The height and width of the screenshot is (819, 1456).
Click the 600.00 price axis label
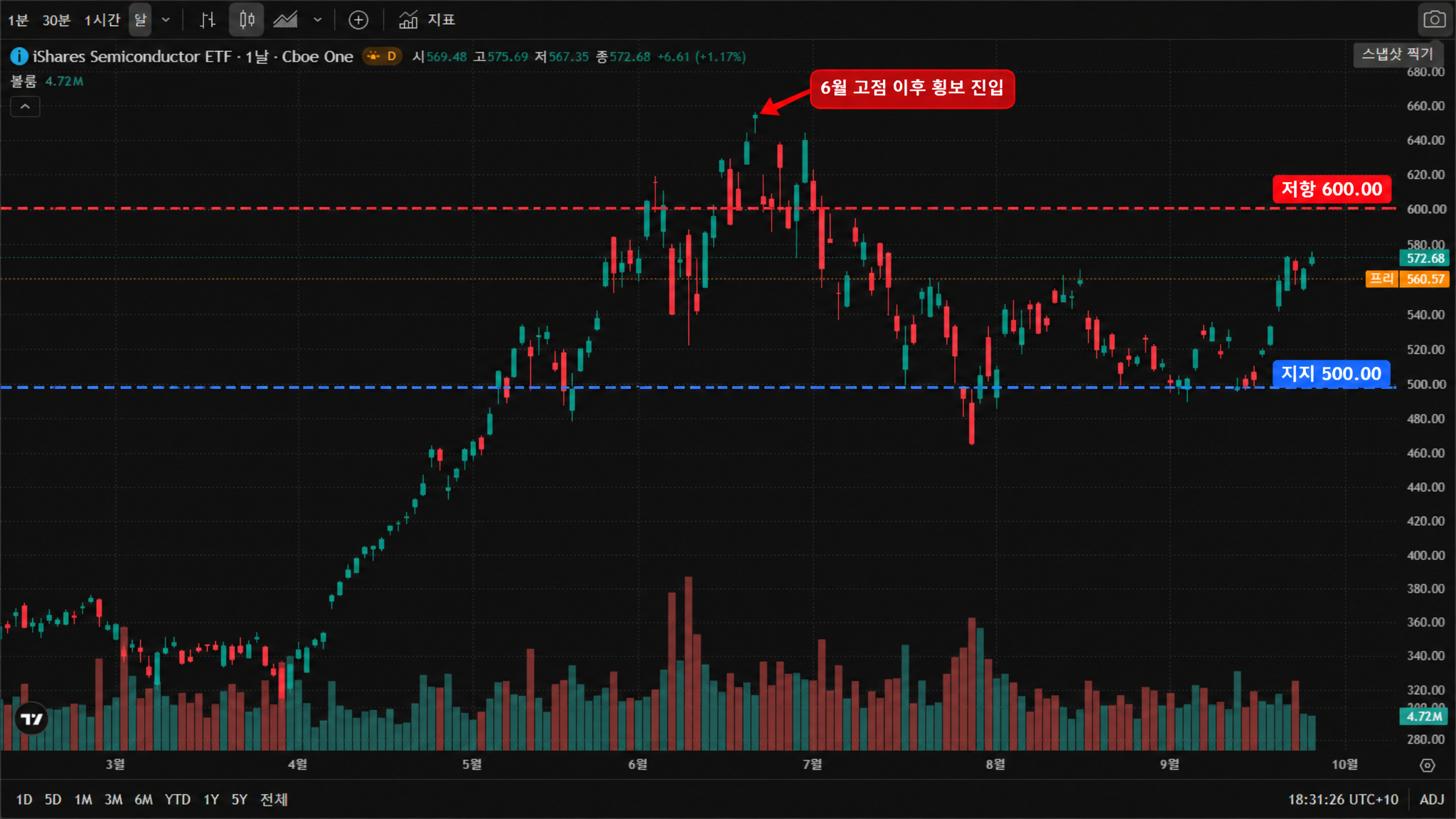point(1425,209)
